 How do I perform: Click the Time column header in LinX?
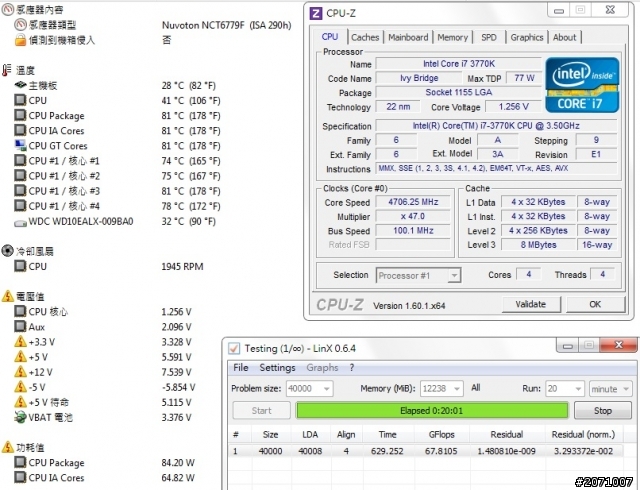click(387, 434)
